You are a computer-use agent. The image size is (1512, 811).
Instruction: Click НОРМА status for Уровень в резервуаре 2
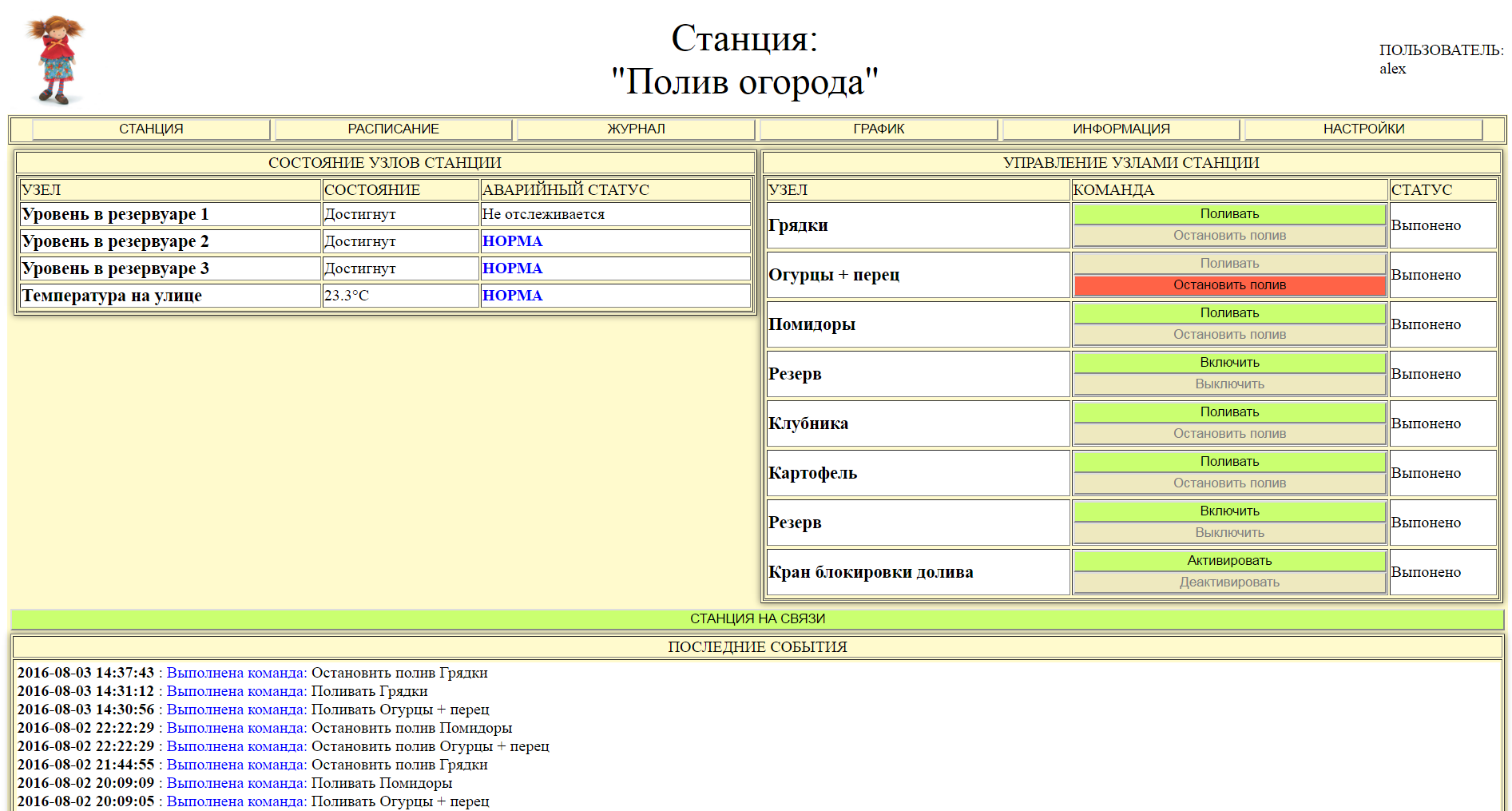(x=512, y=241)
